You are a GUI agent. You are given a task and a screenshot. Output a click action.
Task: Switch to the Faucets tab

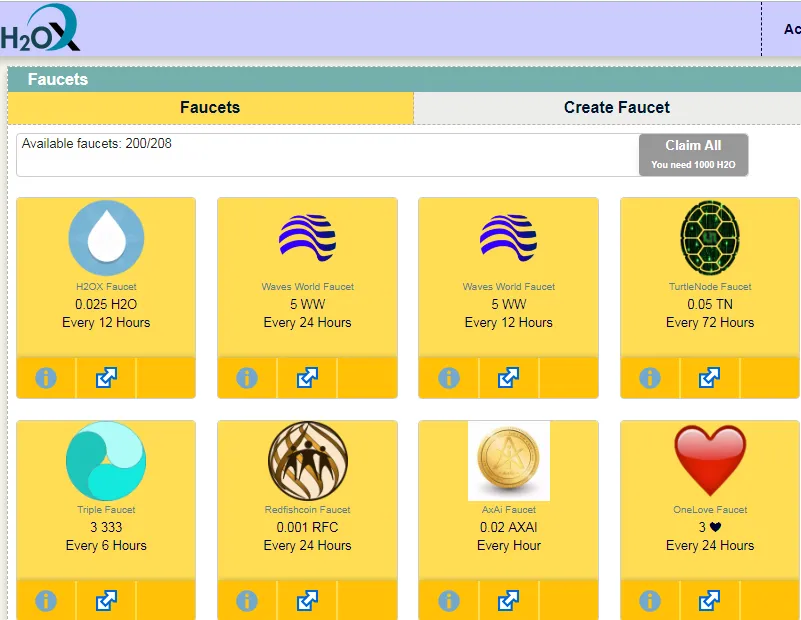210,107
